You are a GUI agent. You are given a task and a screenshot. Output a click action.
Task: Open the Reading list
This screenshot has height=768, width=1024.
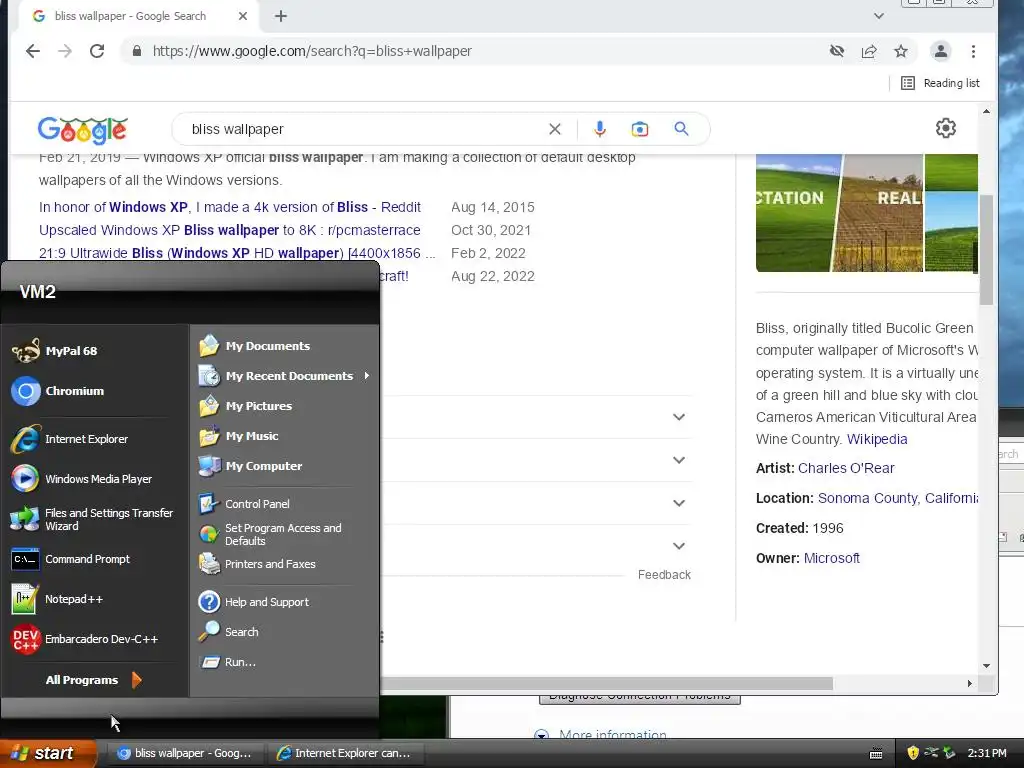(x=940, y=83)
